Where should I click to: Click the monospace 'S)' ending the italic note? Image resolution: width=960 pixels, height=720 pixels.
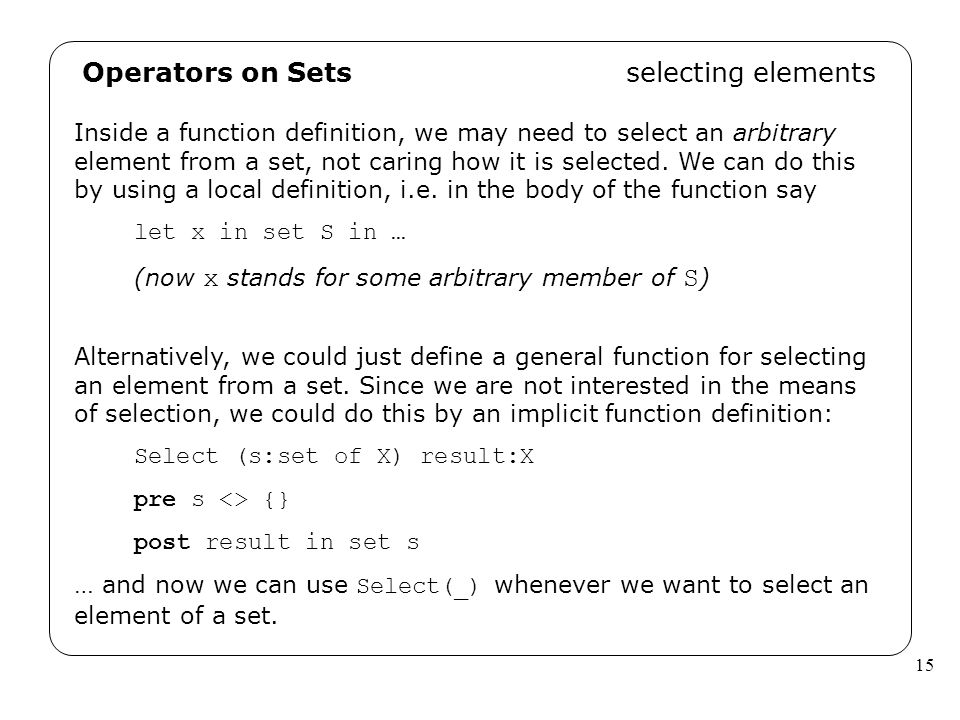tap(697, 279)
